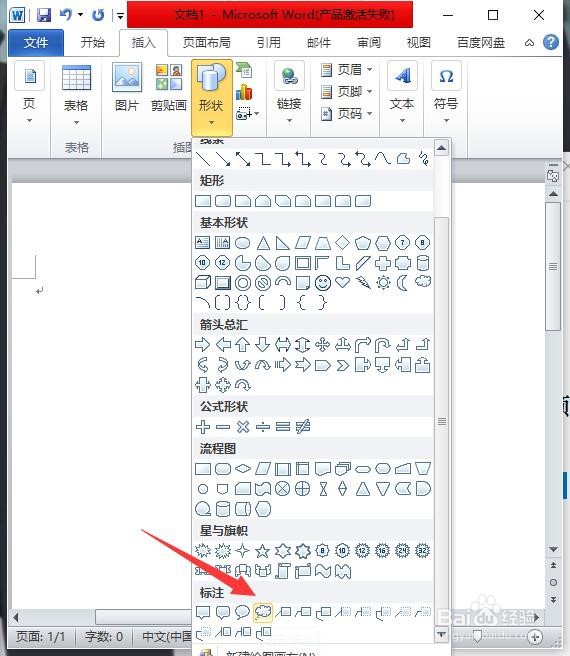Choose the flowchart decision diamond shape
This screenshot has height=656, width=570.
[x=243, y=469]
